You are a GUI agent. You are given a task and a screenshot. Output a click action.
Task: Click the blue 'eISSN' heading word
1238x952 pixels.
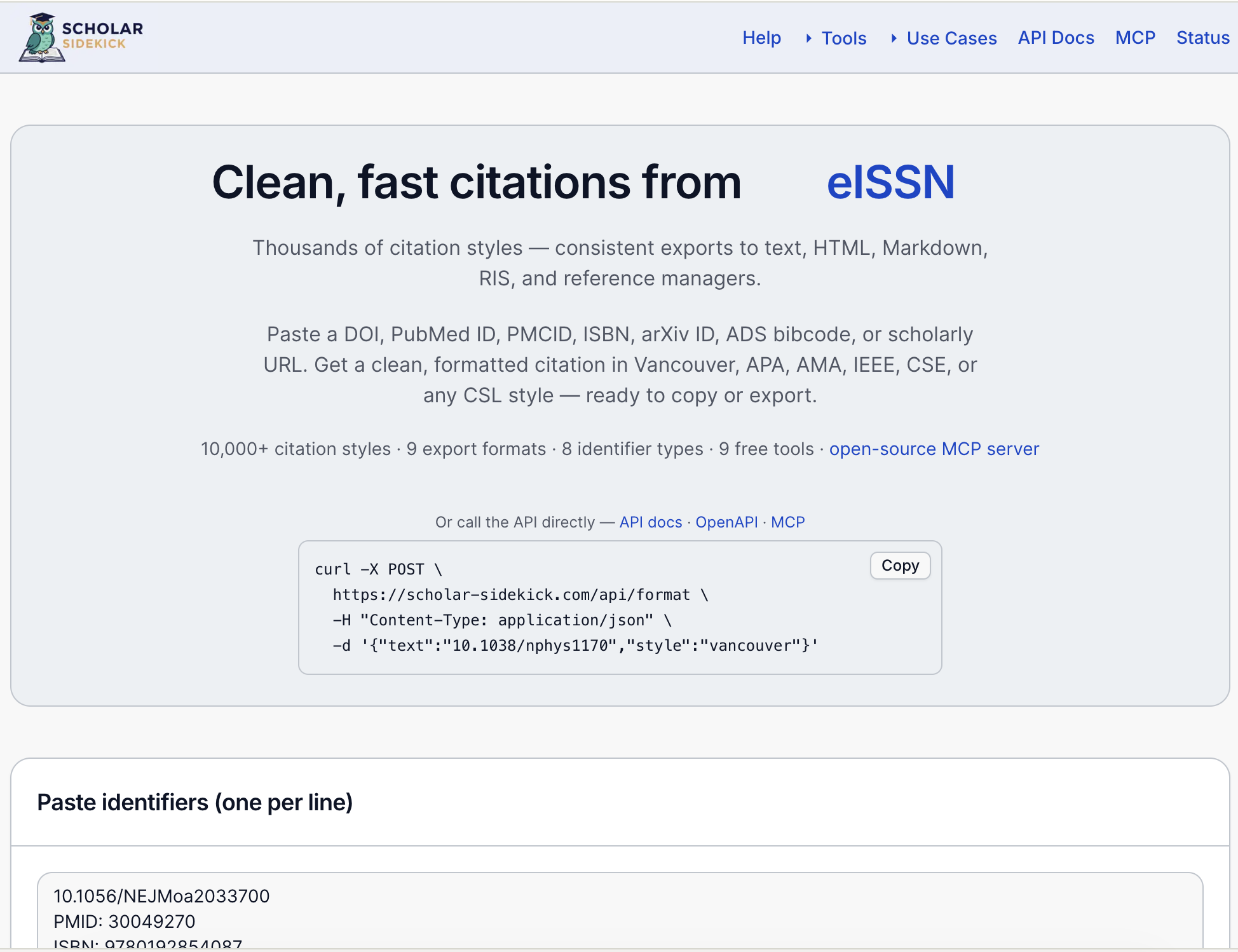(890, 182)
